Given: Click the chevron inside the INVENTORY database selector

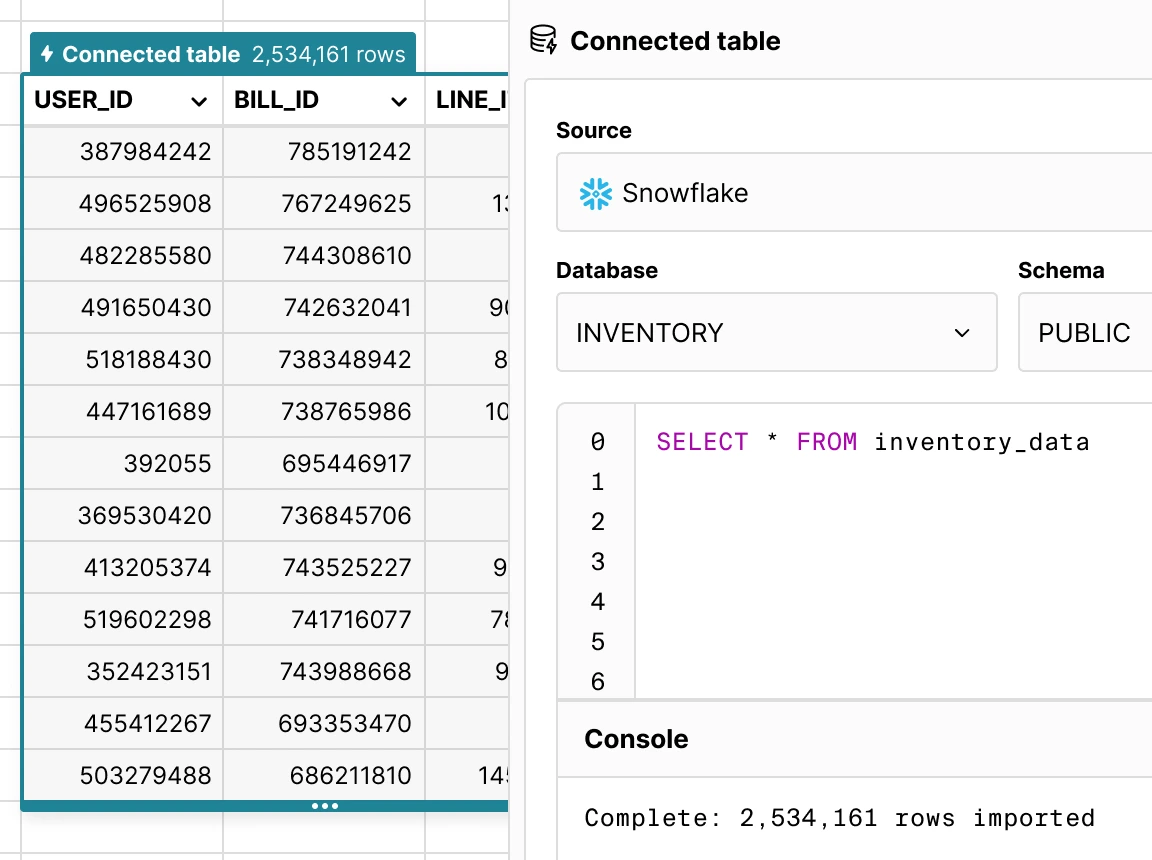Looking at the screenshot, I should (961, 332).
